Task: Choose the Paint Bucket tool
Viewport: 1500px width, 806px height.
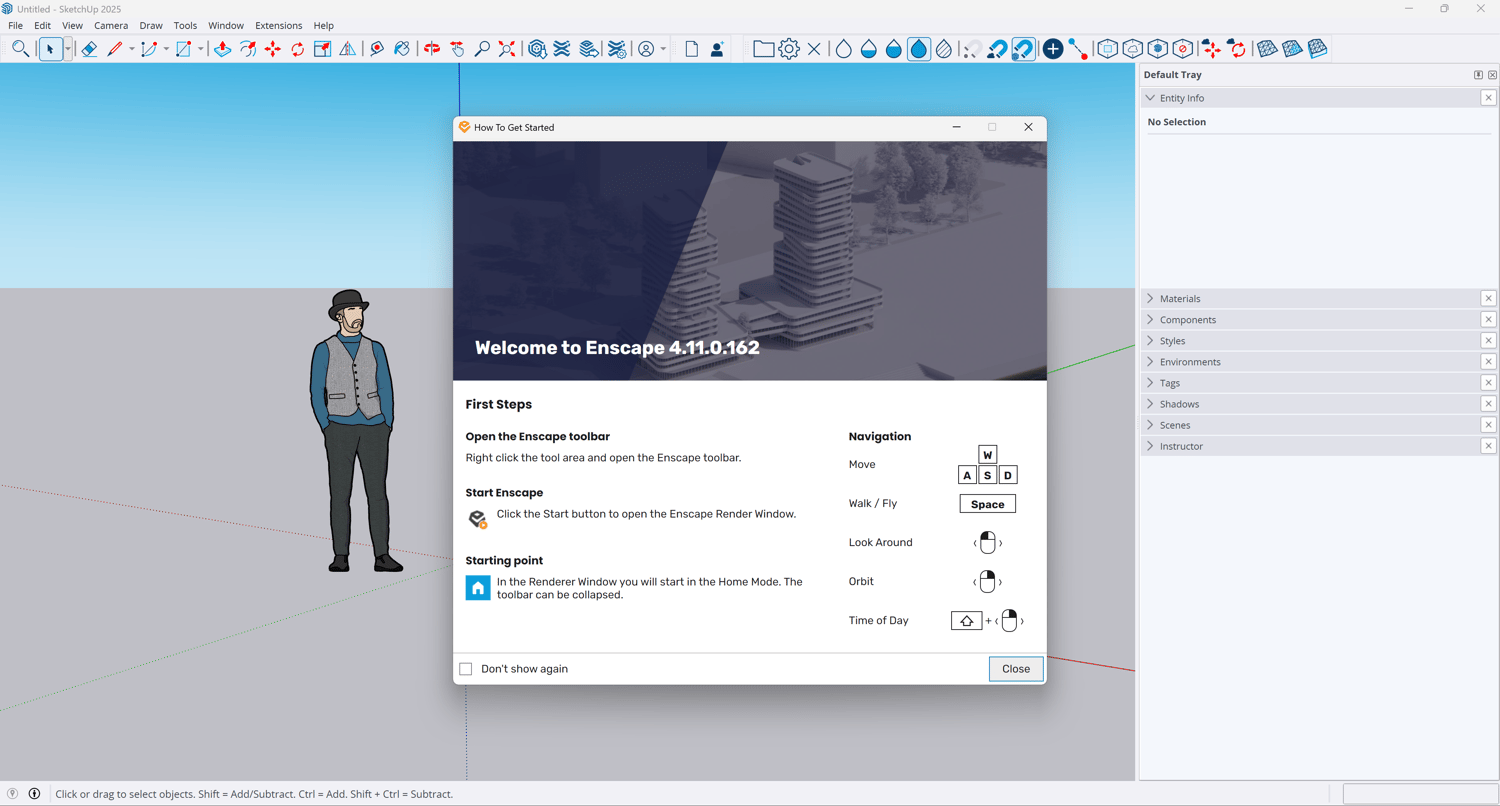Action: [402, 49]
